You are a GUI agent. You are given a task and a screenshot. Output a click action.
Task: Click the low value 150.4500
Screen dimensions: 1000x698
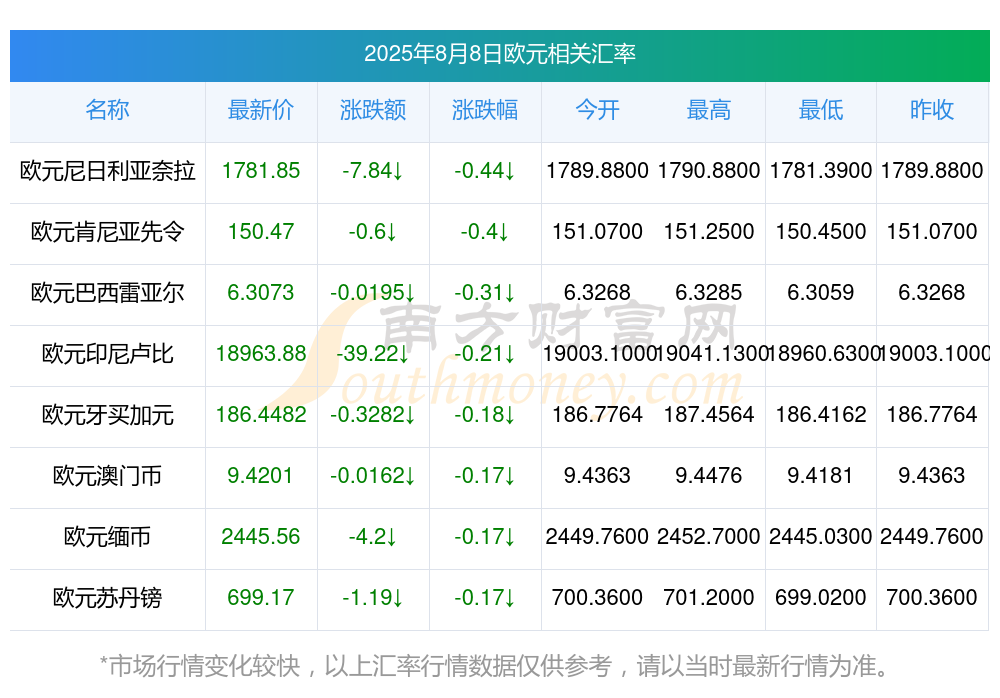coord(821,231)
